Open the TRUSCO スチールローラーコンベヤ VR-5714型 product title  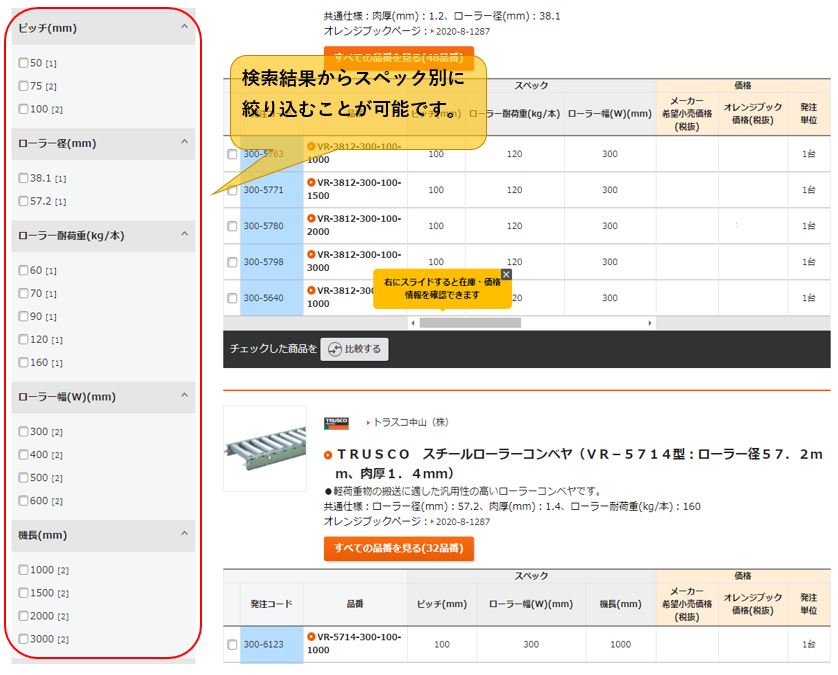(x=579, y=463)
